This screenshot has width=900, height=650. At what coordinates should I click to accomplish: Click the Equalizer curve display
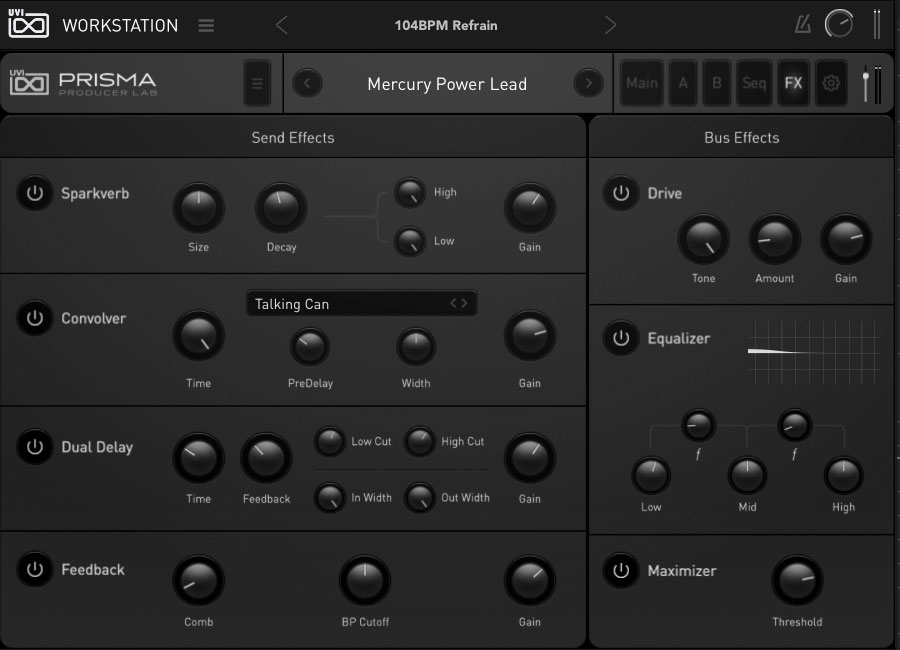pos(813,351)
